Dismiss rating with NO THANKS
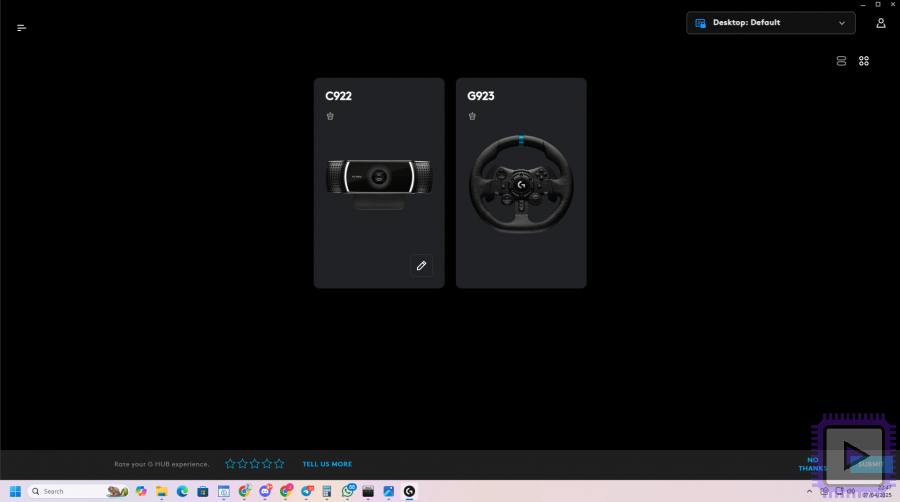The width and height of the screenshot is (900, 502). coord(812,464)
